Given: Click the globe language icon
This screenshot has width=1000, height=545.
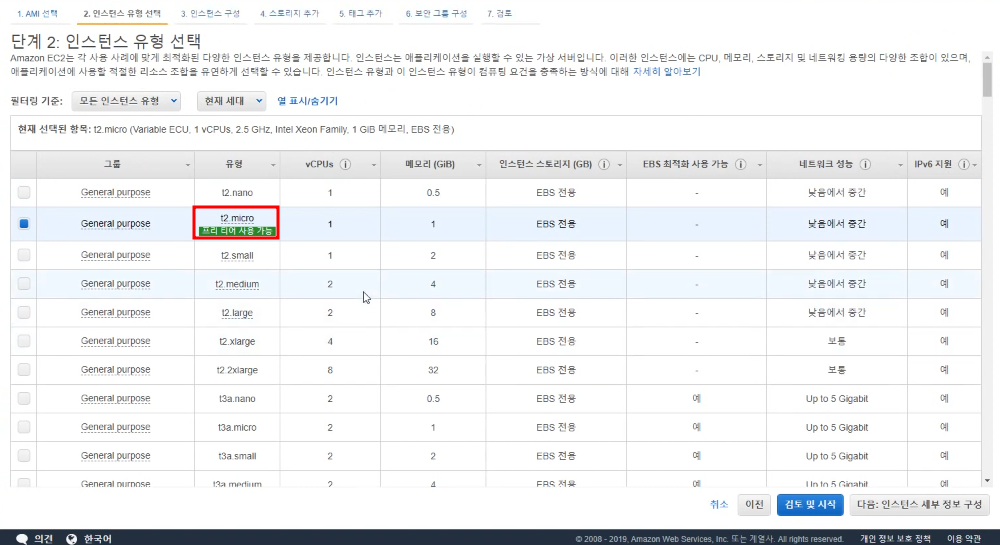Looking at the screenshot, I should click(71, 539).
